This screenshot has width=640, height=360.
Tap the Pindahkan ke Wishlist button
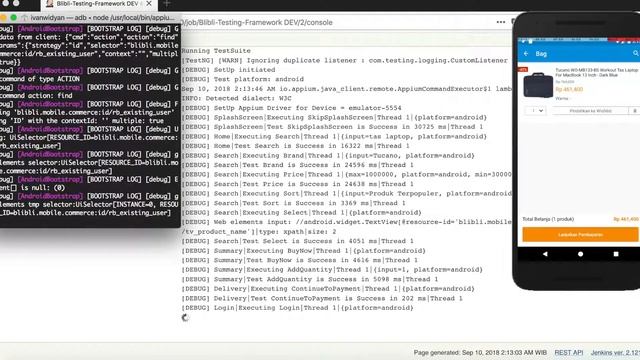(590, 111)
